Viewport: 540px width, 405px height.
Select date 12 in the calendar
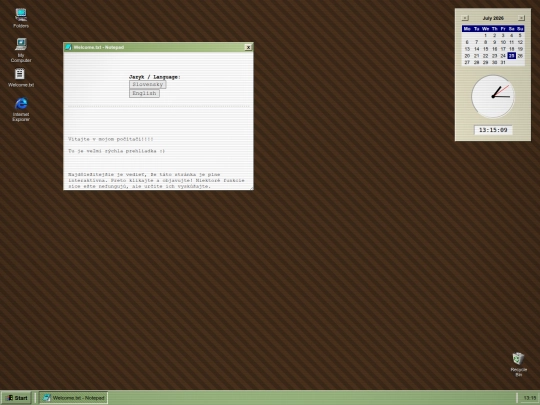tap(520, 42)
